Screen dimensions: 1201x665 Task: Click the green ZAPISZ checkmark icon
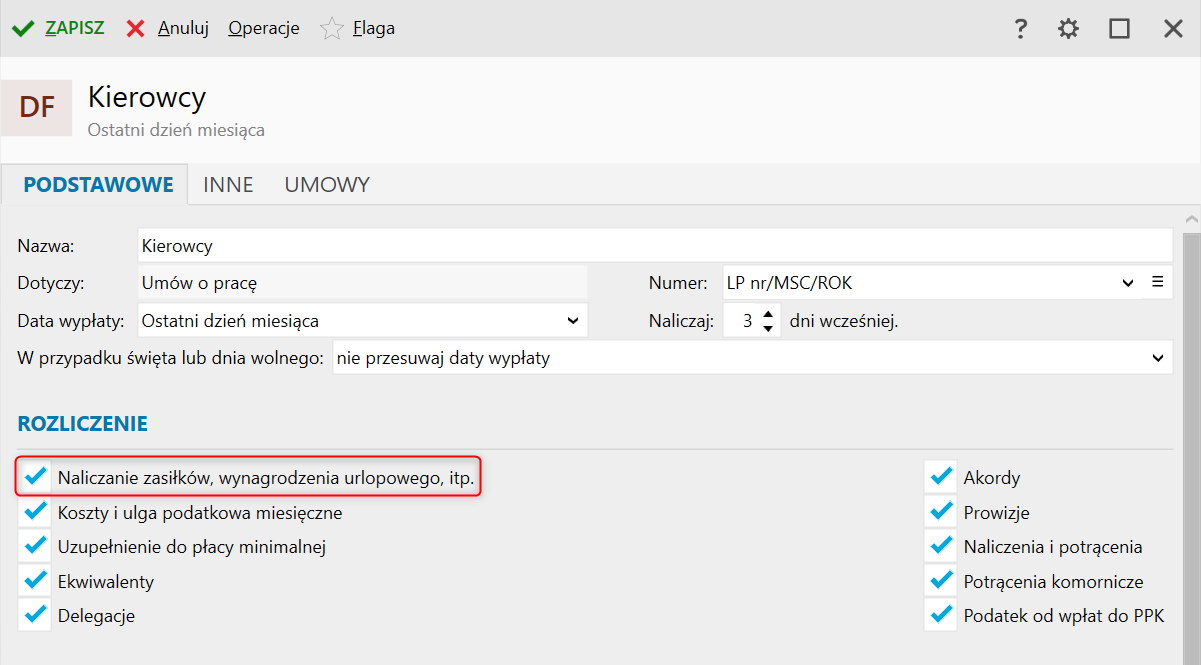(x=23, y=29)
